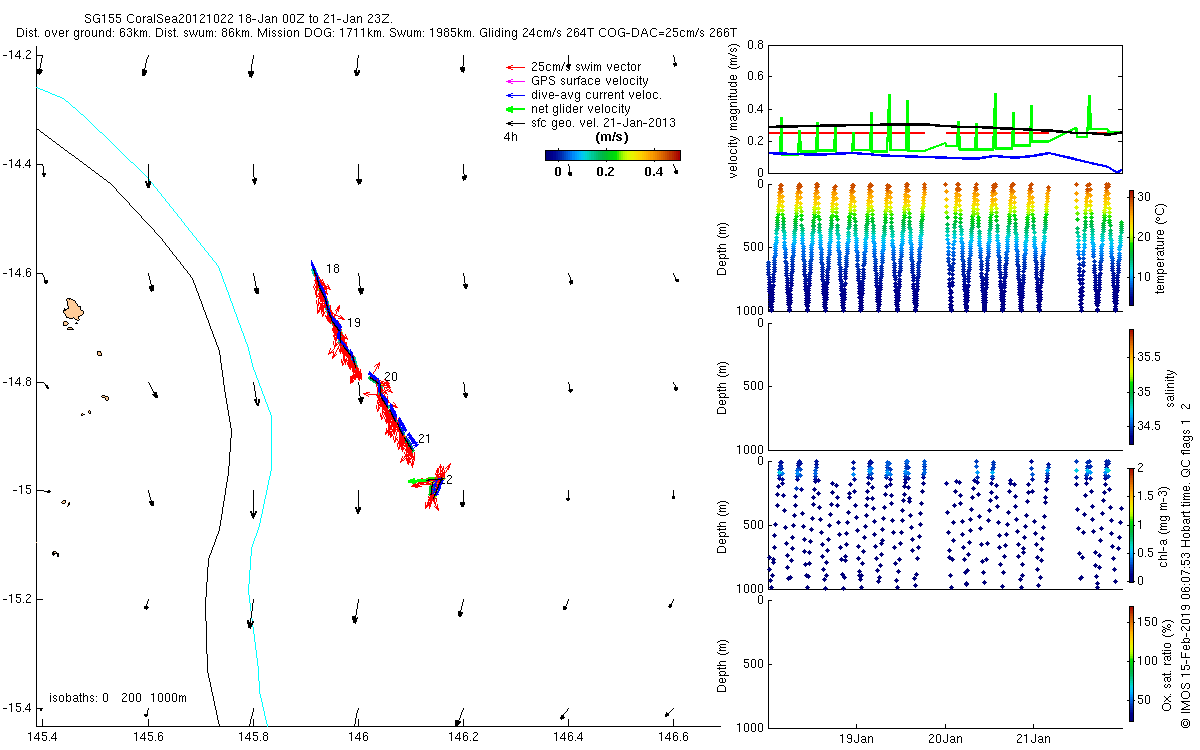Select the Ox. sat. ratio colorbar
Screen dimensions: 1200x750
coord(1131,663)
